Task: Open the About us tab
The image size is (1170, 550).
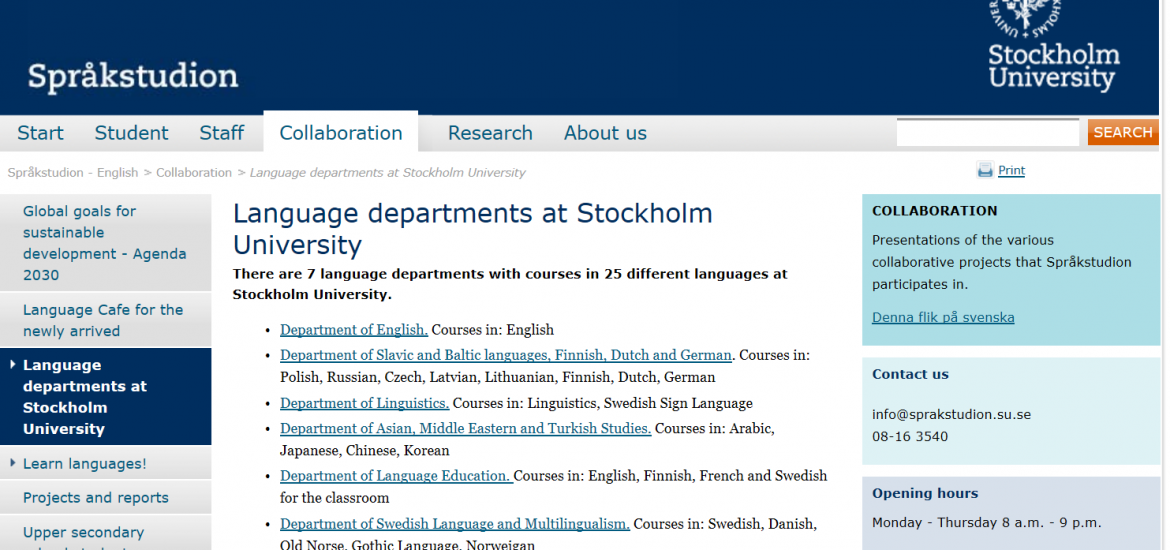Action: [x=605, y=133]
